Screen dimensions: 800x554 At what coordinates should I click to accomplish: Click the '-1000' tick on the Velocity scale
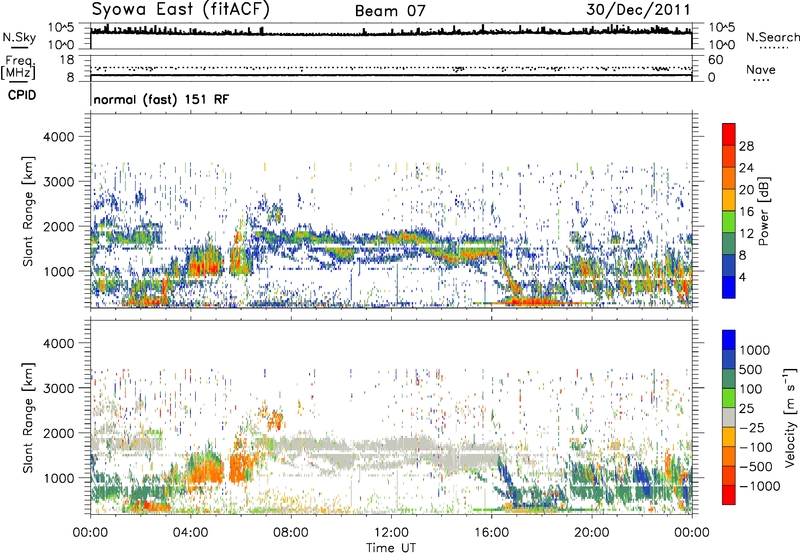760,486
